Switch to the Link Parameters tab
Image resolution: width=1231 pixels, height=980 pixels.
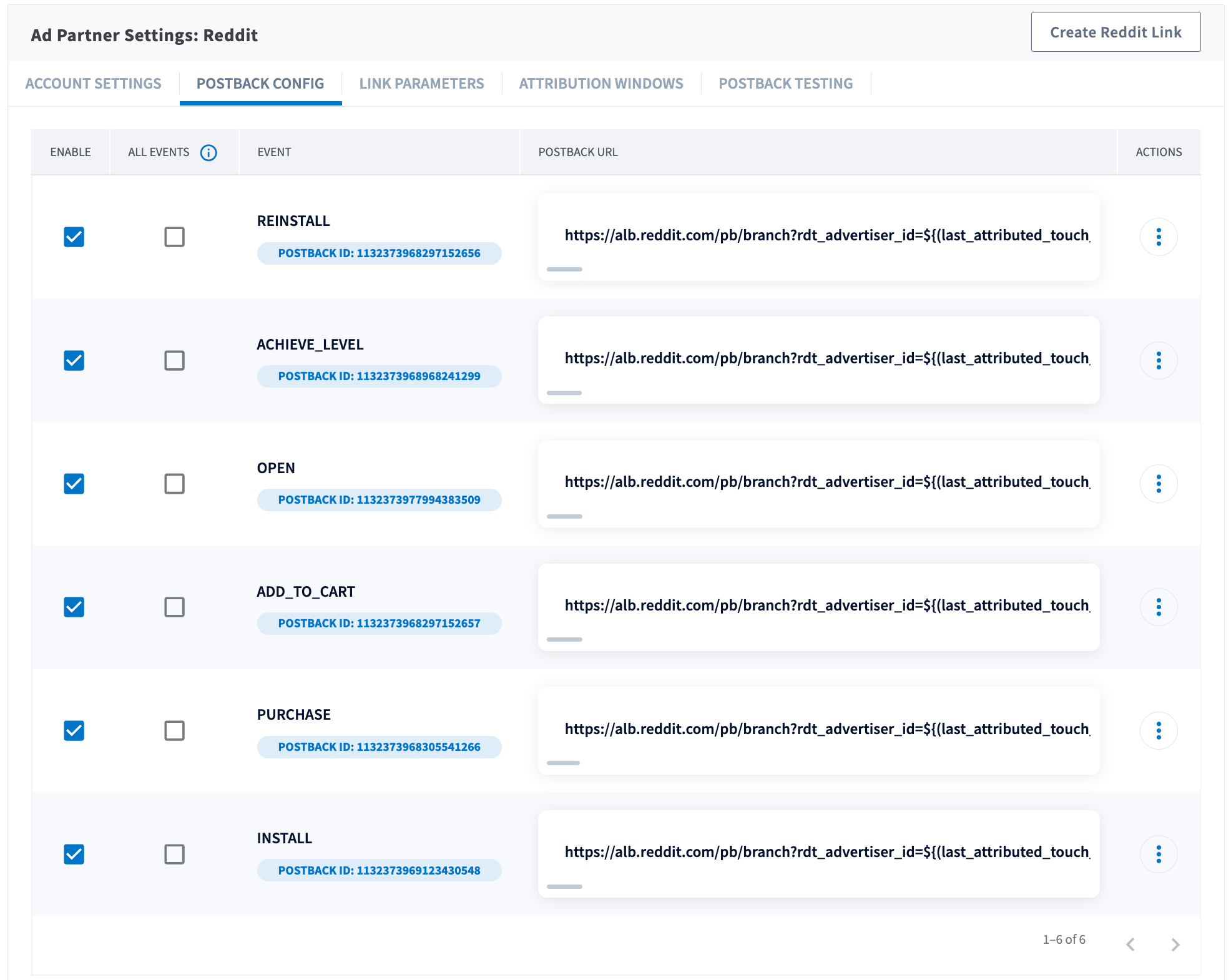pyautogui.click(x=421, y=84)
